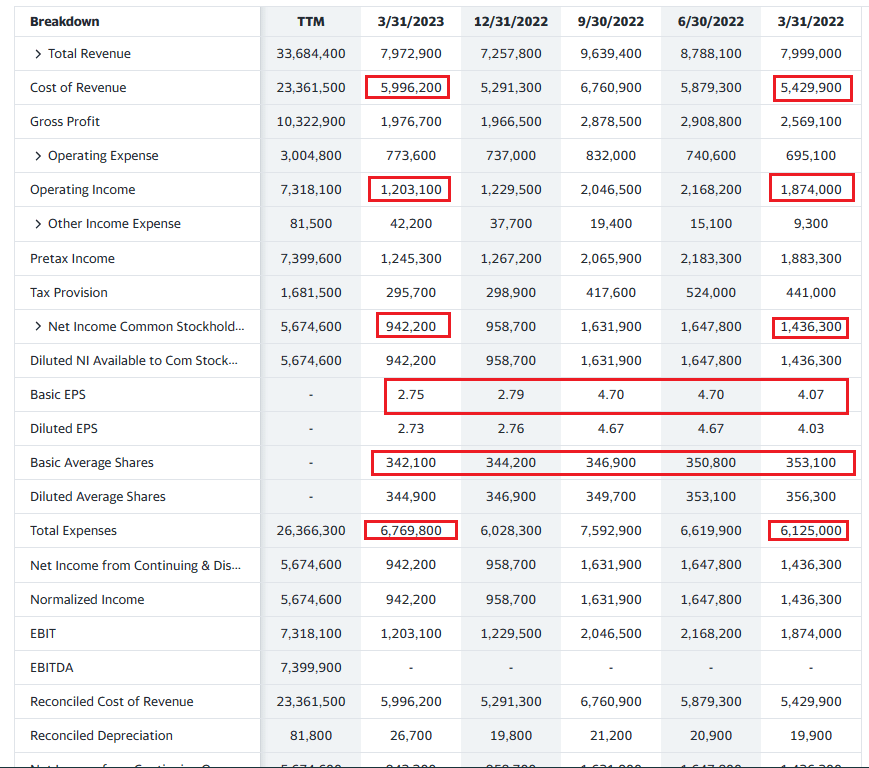This screenshot has height=768, width=869.
Task: Click the 9/30/2022 column header
Action: pos(610,21)
